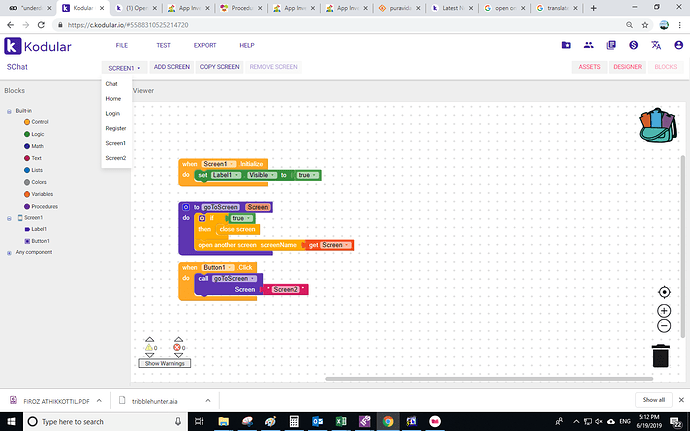The height and width of the screenshot is (431, 690).
Task: Click the dollar sign donate icon
Action: click(x=633, y=45)
